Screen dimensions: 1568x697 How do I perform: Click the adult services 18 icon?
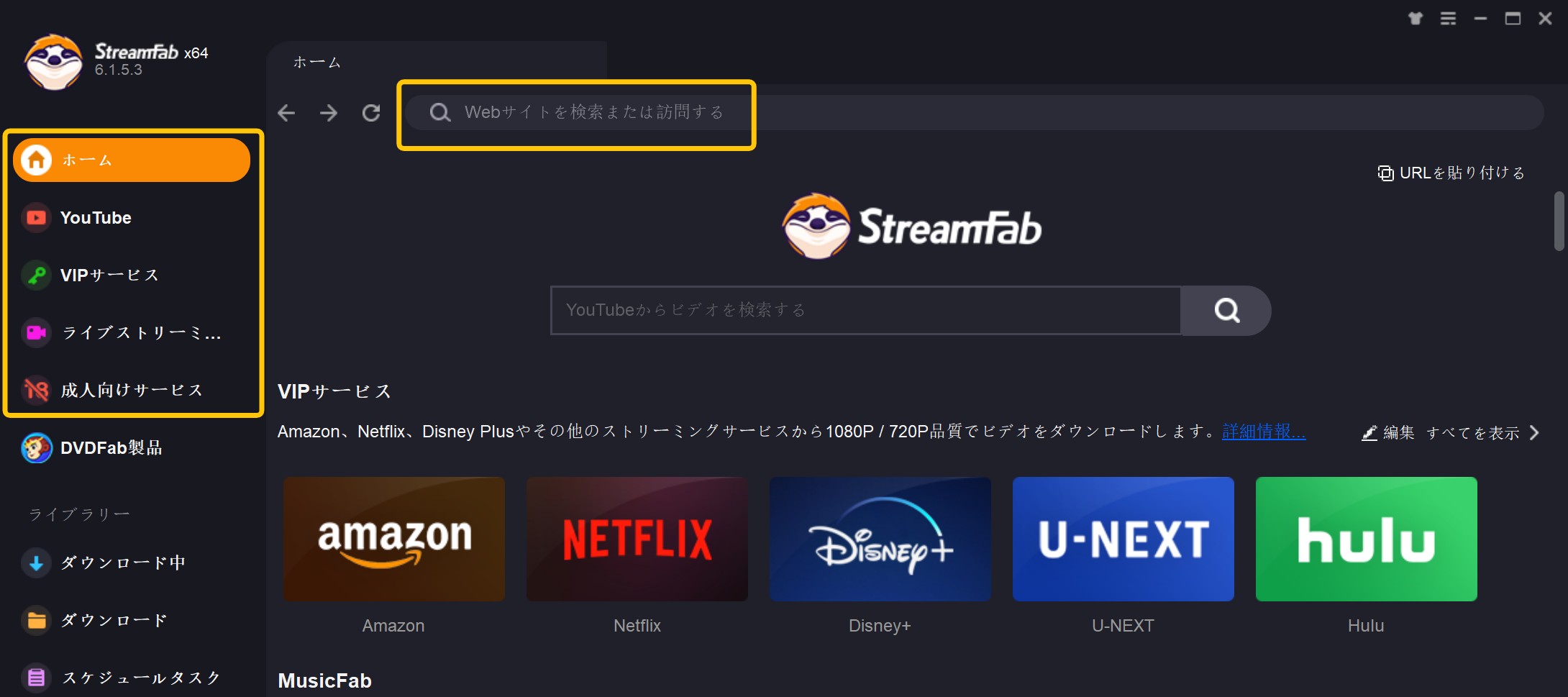[36, 390]
